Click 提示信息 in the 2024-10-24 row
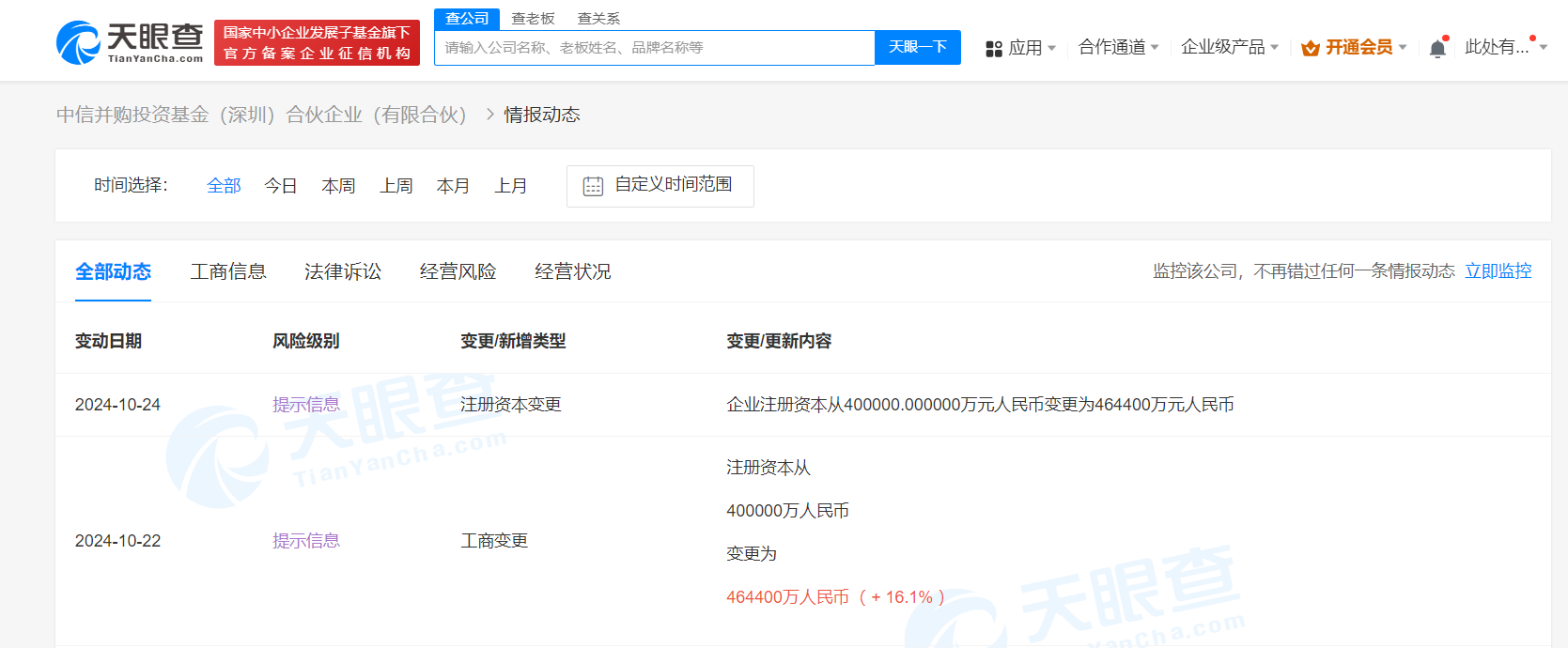This screenshot has width=1568, height=648. click(306, 405)
